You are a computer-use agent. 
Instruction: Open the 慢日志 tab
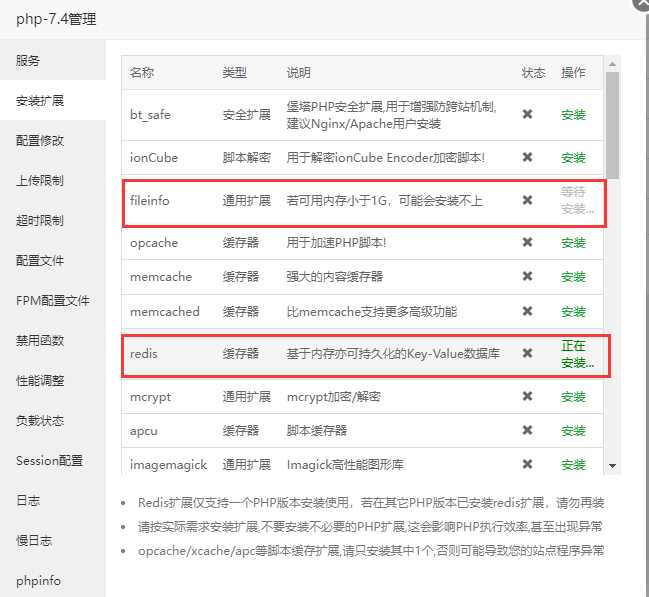click(53, 541)
